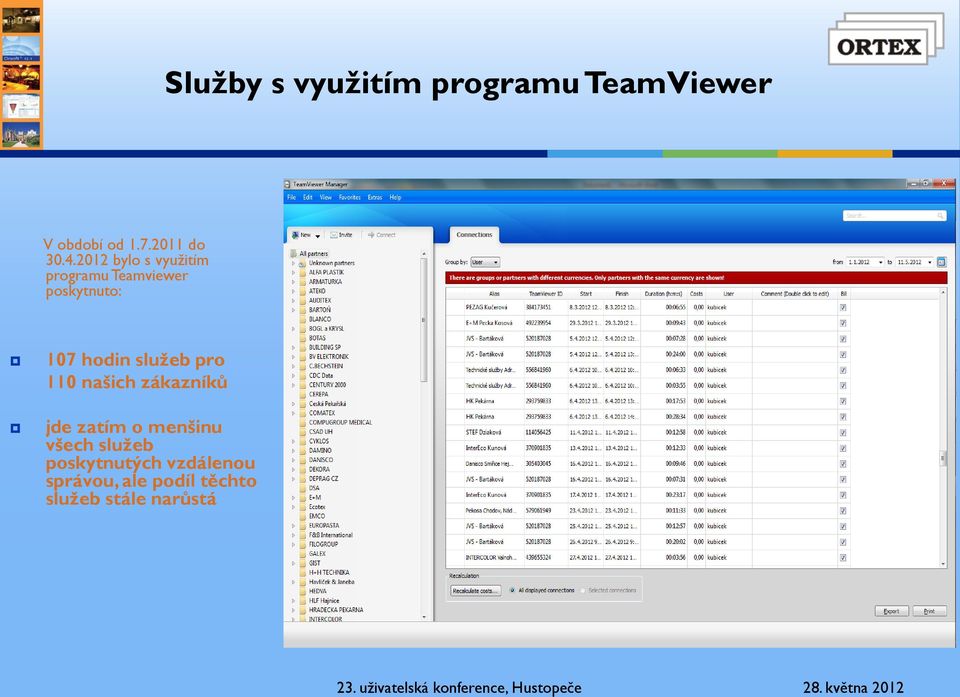This screenshot has height=697, width=960.
Task: Click the CSAD UH folder icon
Action: pyautogui.click(x=302, y=432)
